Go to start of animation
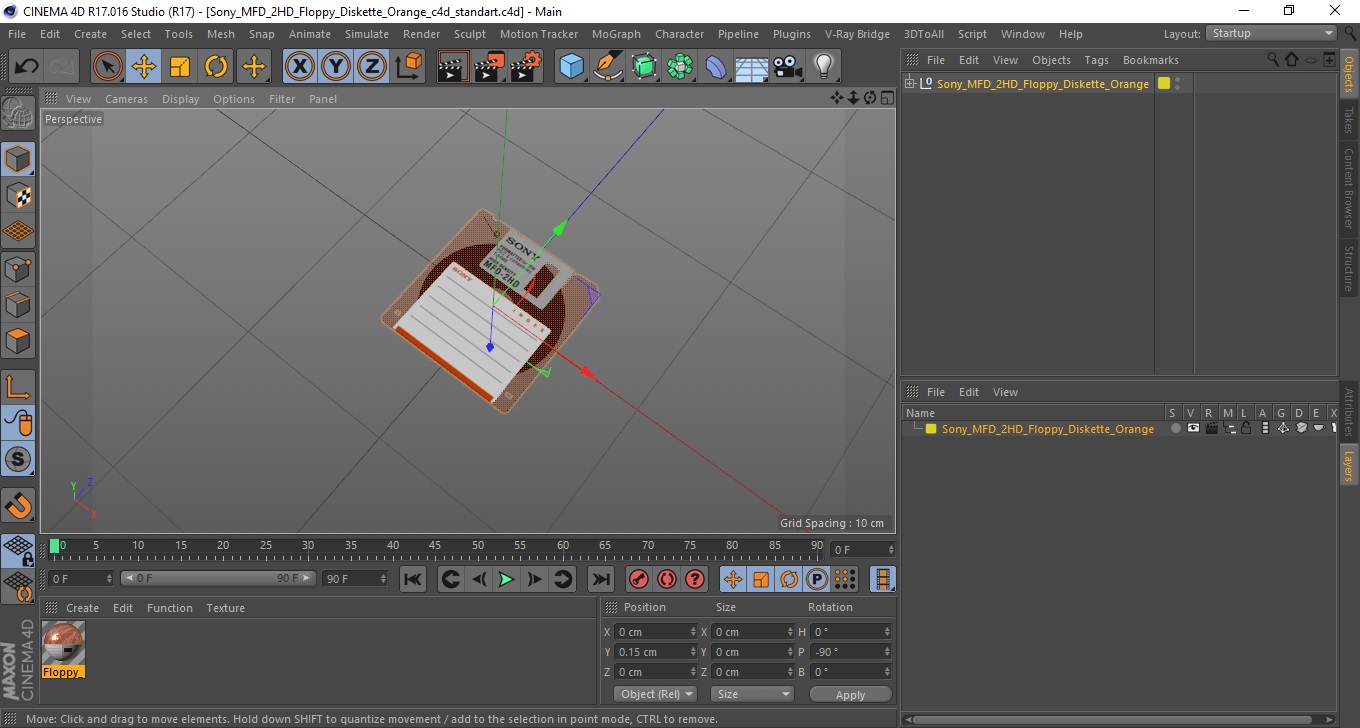1360x728 pixels. pos(413,579)
